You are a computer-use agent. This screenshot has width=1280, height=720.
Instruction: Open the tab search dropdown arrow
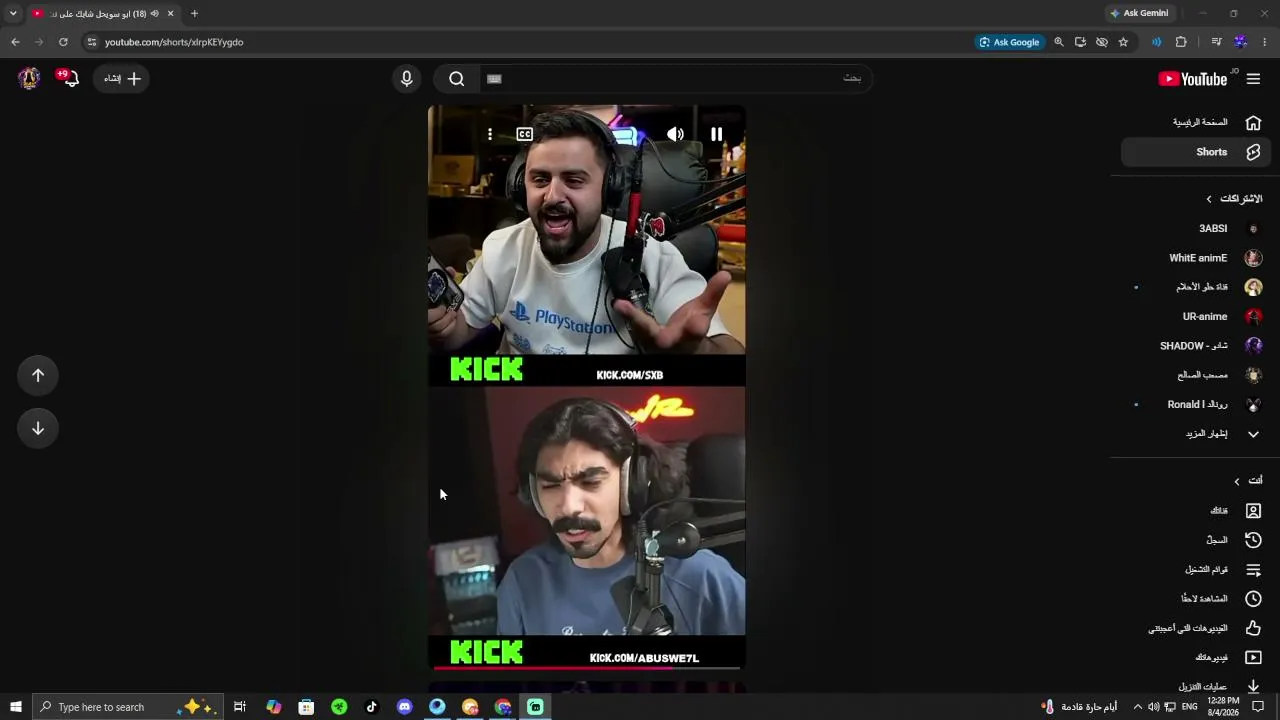13,13
